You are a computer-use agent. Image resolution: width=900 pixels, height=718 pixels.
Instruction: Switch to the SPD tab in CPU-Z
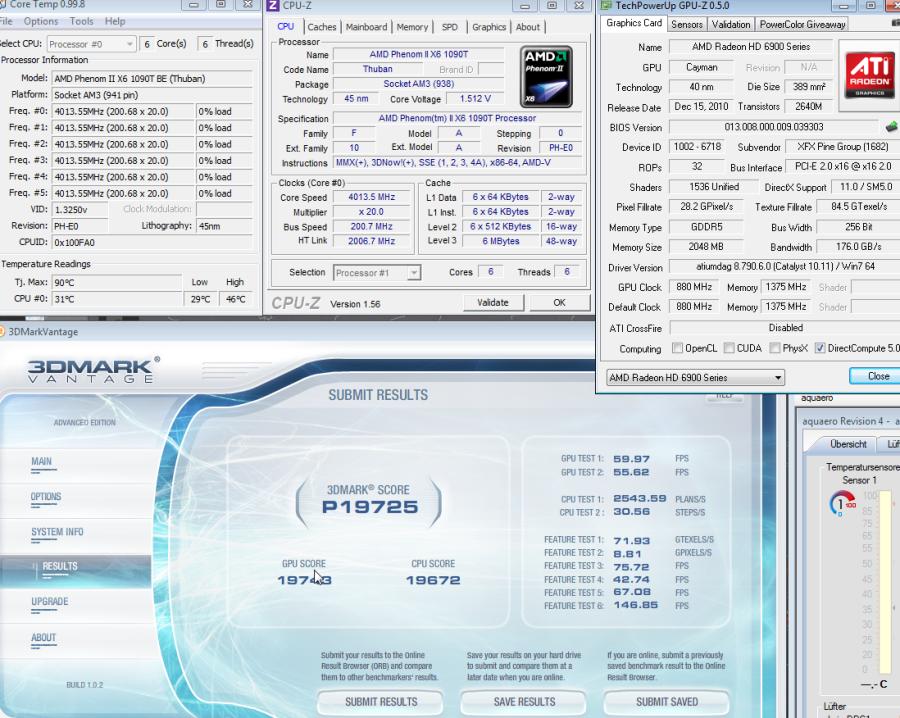click(x=449, y=27)
